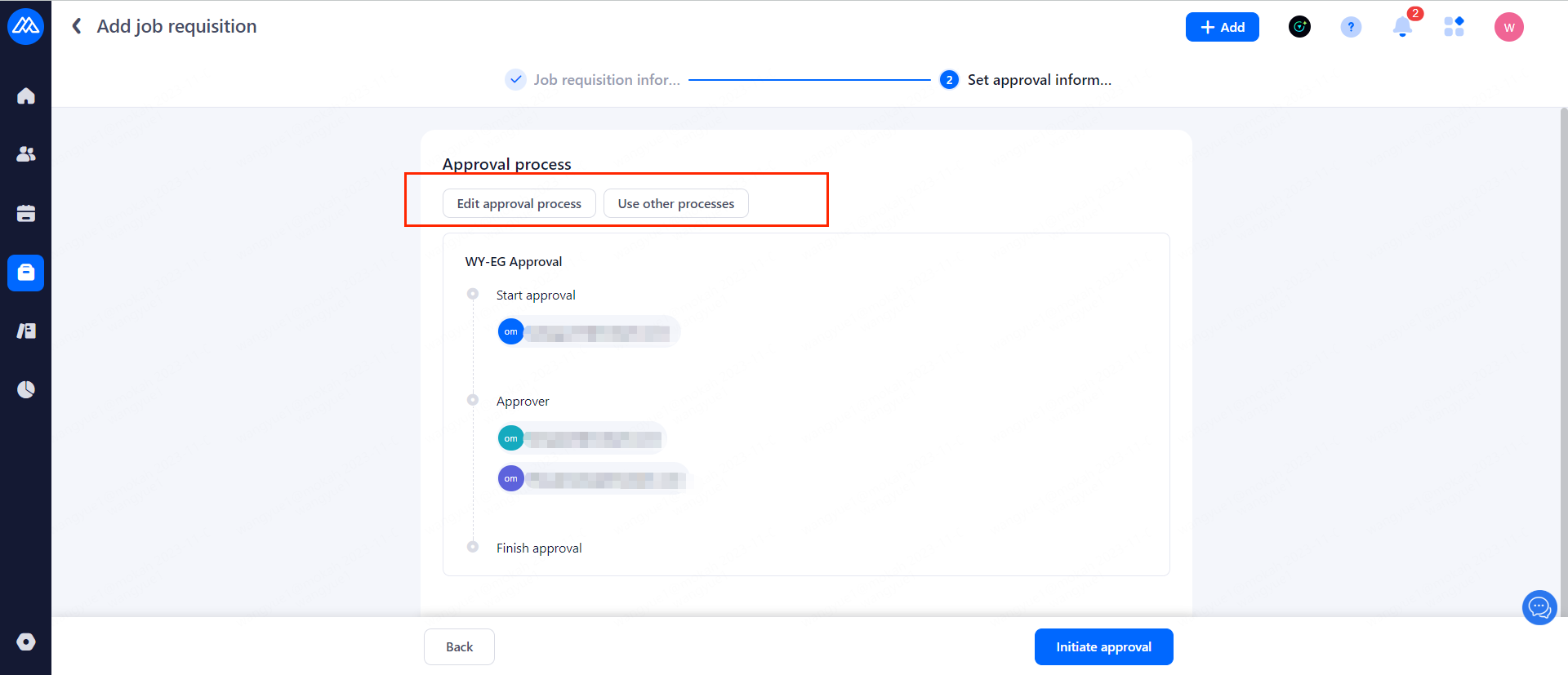Open the chat support bubble

point(1539,607)
